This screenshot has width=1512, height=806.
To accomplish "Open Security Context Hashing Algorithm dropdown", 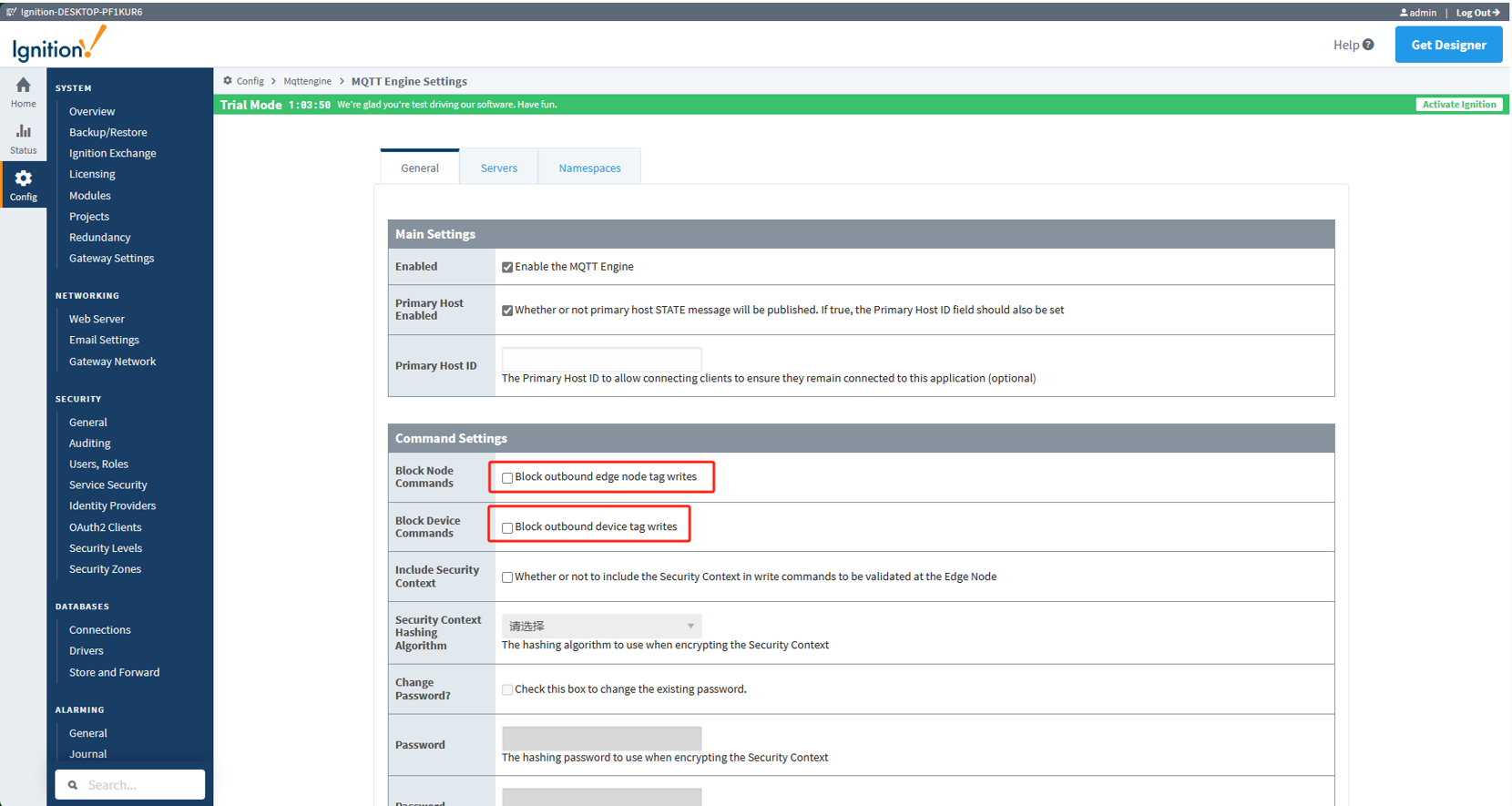I will tap(601, 626).
